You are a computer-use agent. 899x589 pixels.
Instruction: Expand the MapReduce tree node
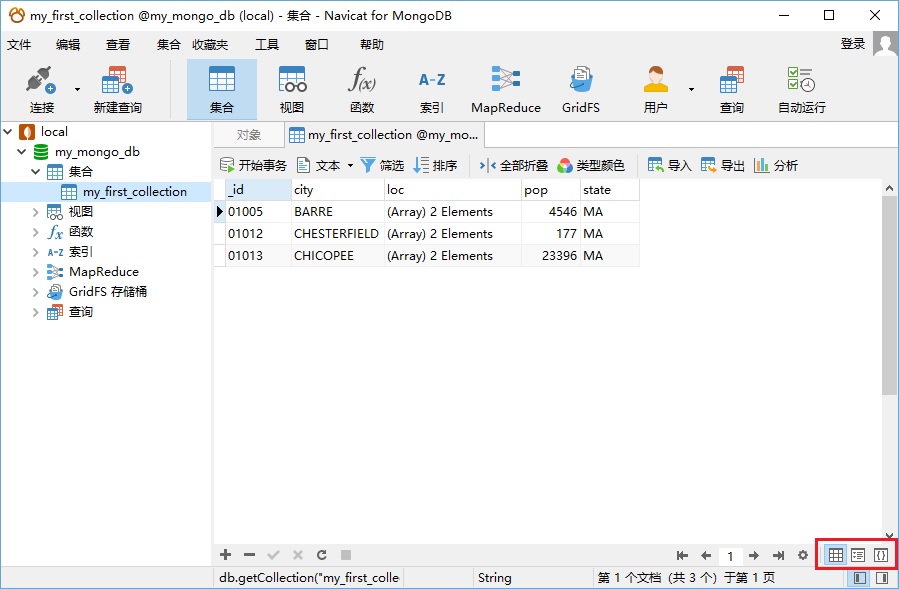(36, 272)
